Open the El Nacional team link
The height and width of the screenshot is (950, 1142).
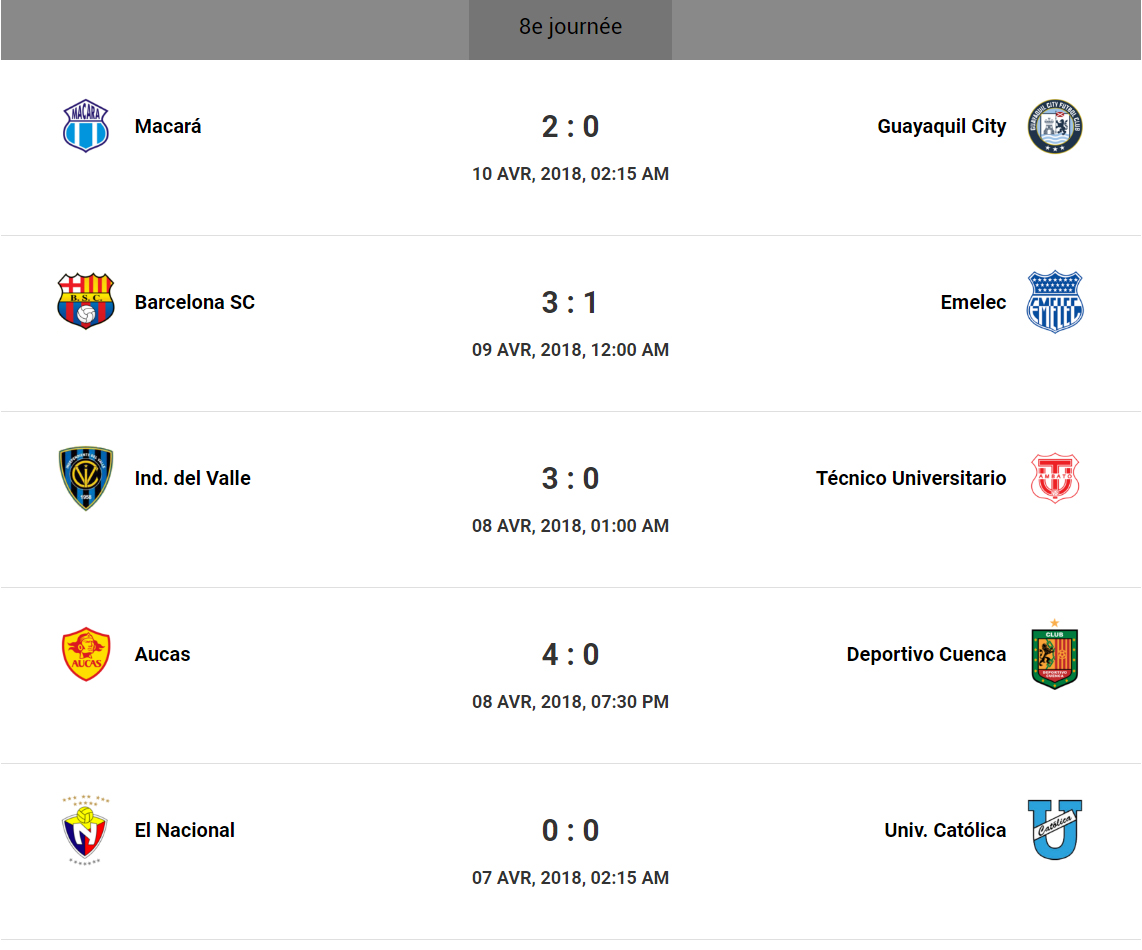coord(185,831)
